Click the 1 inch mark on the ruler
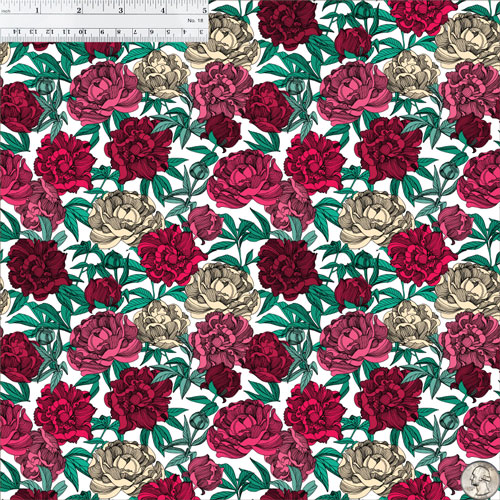The width and height of the screenshot is (500, 500). point(37,10)
